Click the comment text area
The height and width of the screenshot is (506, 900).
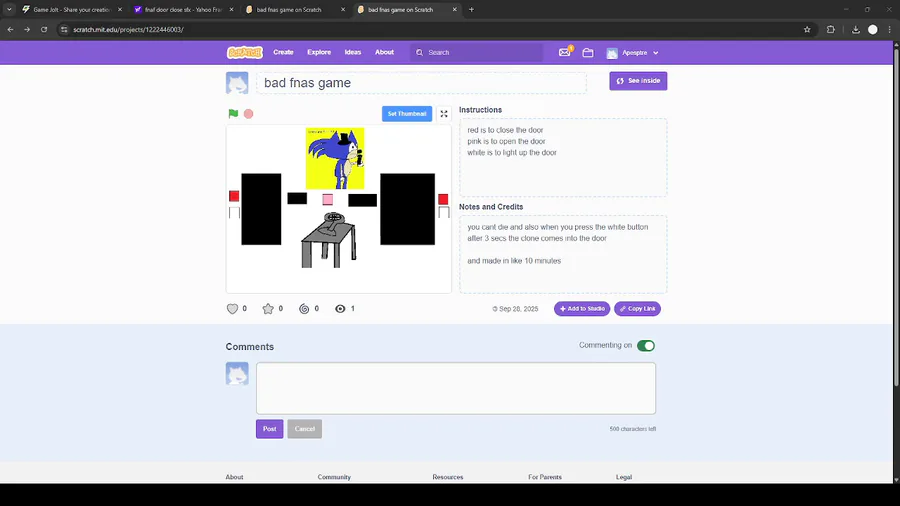456,388
